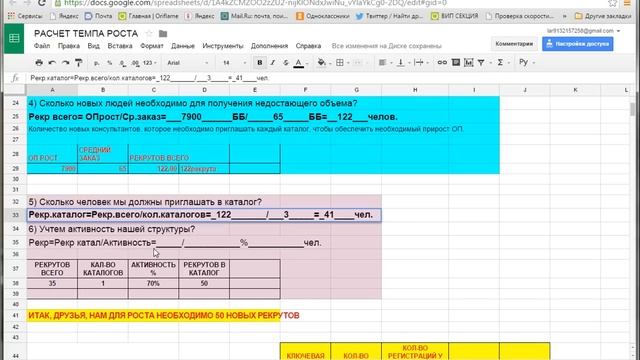
Task: Open the Данные menu
Action: click(183, 46)
